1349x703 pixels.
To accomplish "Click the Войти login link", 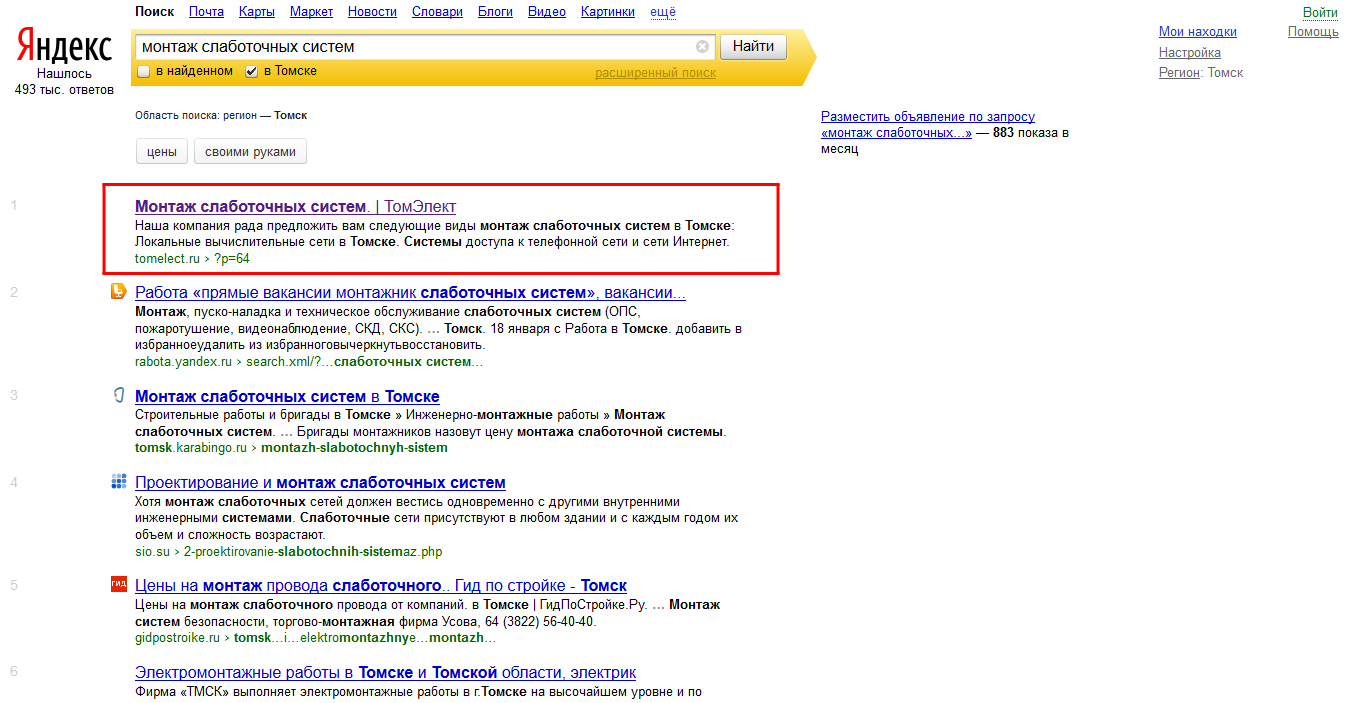I will point(1320,12).
